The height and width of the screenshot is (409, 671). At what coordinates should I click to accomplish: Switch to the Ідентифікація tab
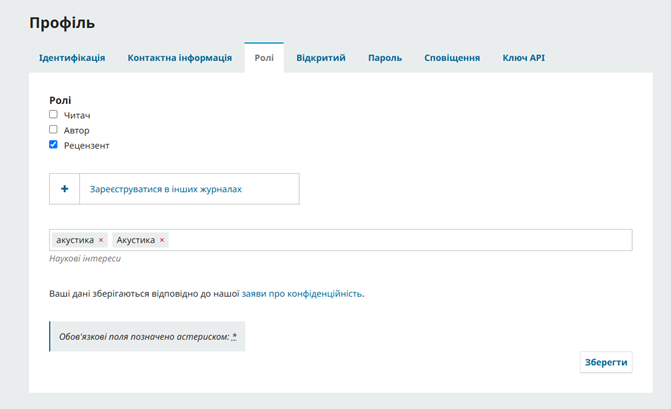(x=72, y=58)
